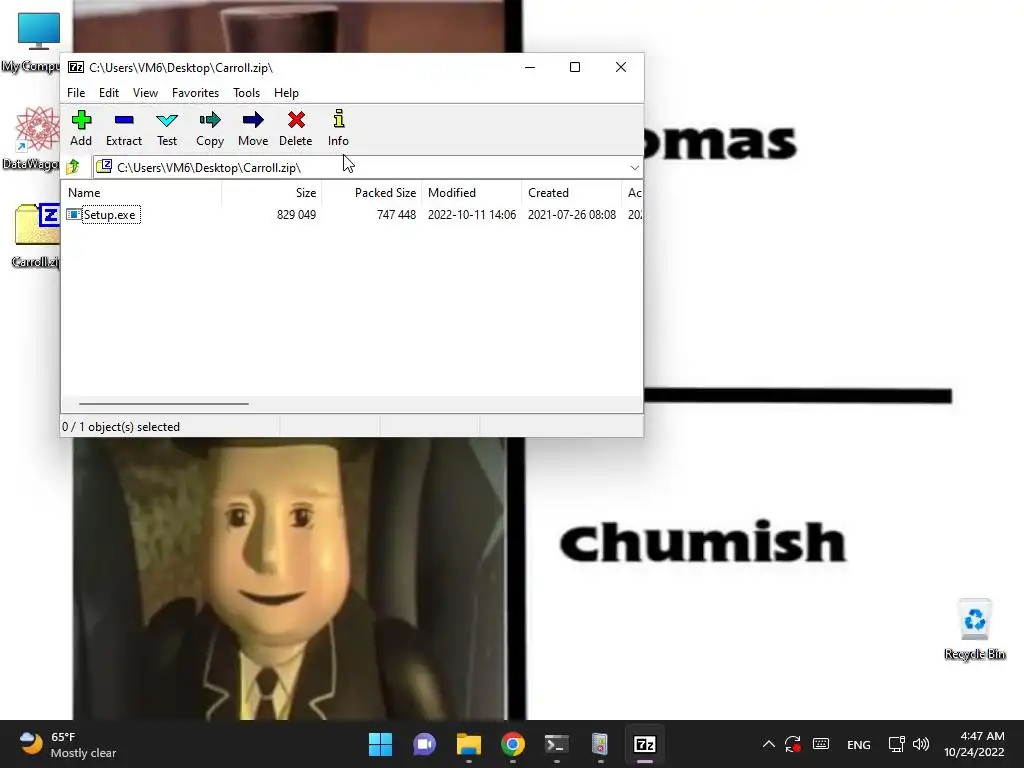Viewport: 1024px width, 768px height.
Task: Open the touch keyboard tray icon
Action: pyautogui.click(x=821, y=744)
